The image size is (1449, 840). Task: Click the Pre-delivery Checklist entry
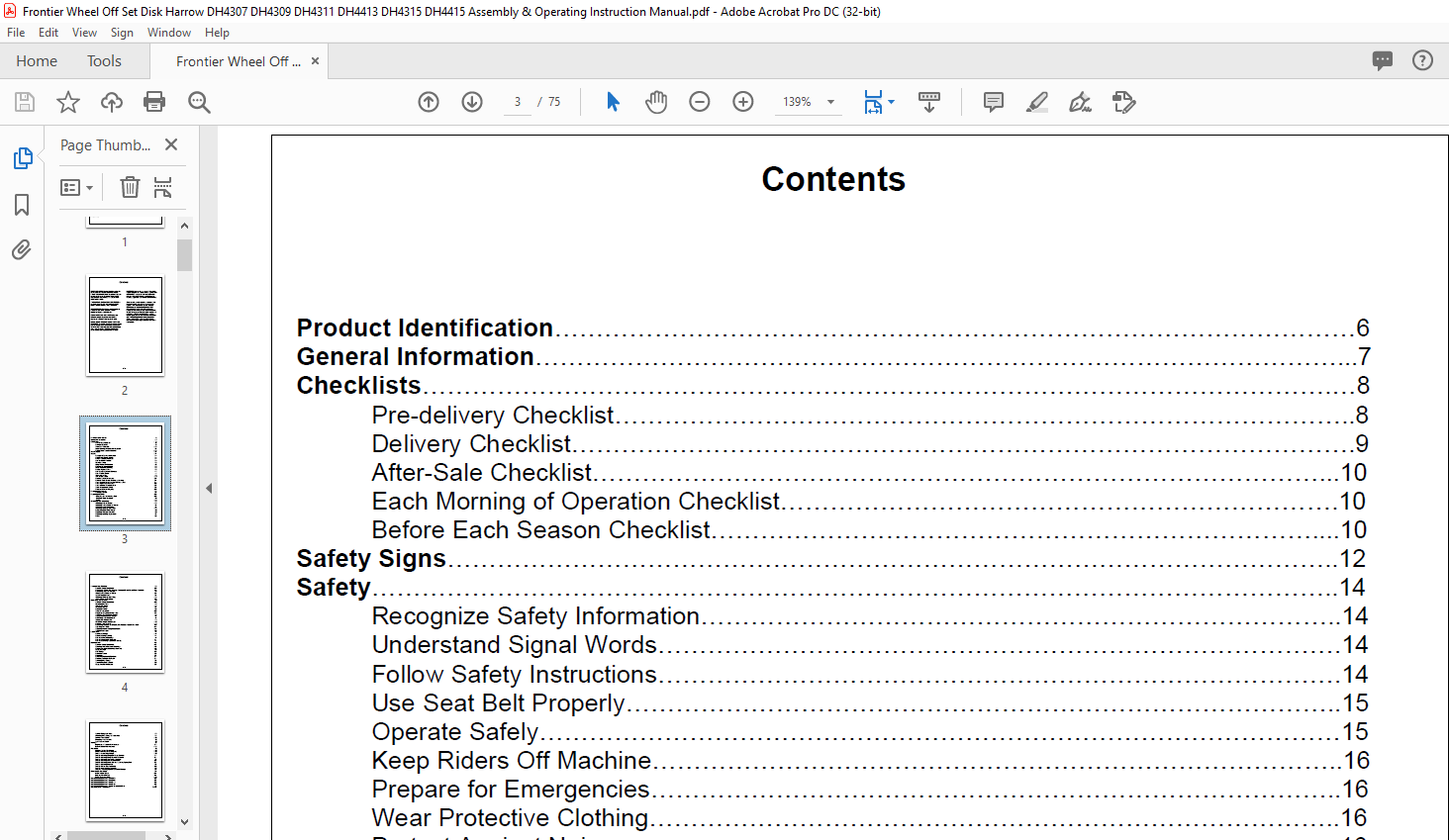871,415
